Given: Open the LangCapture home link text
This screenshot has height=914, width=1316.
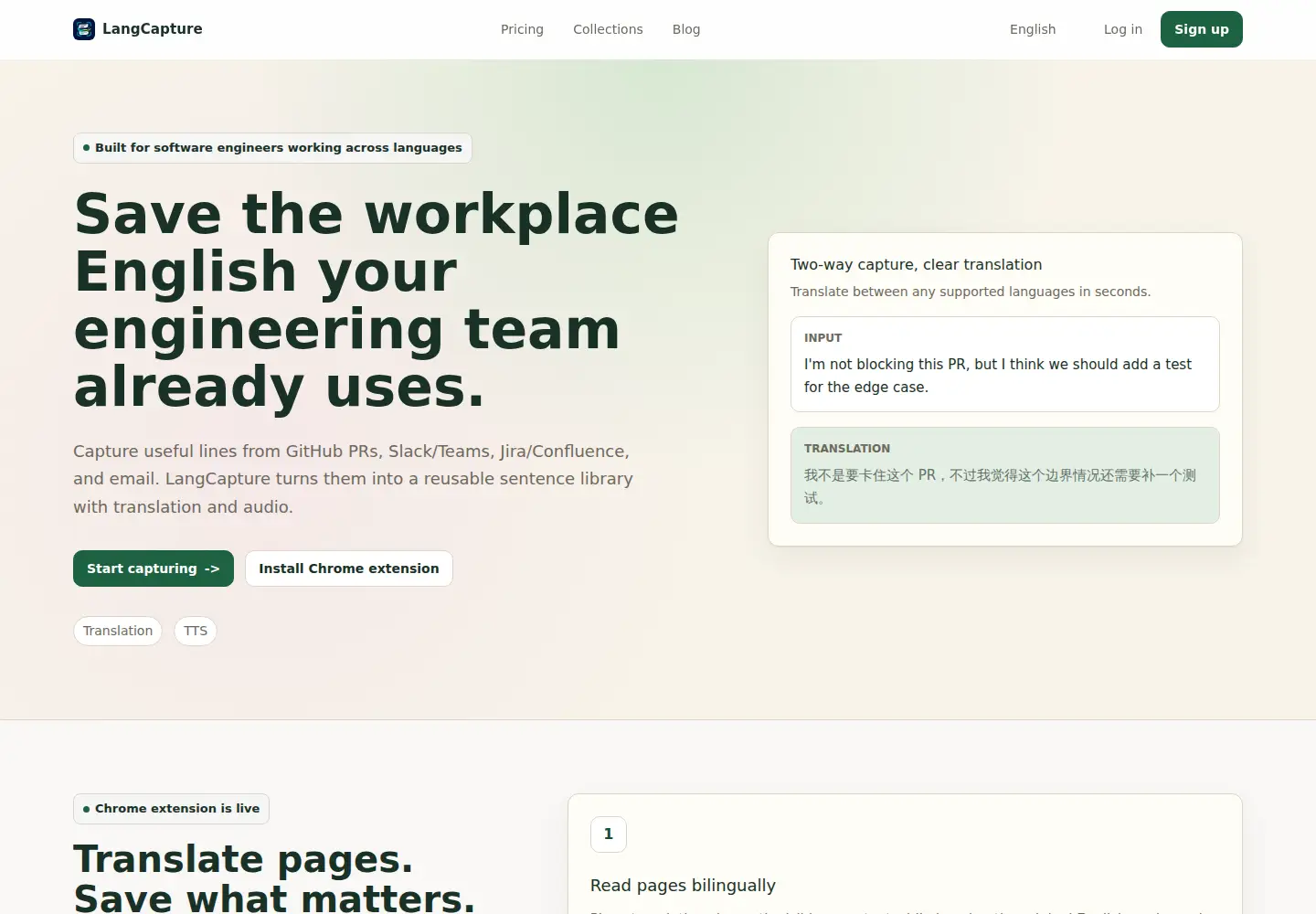Looking at the screenshot, I should tap(153, 29).
